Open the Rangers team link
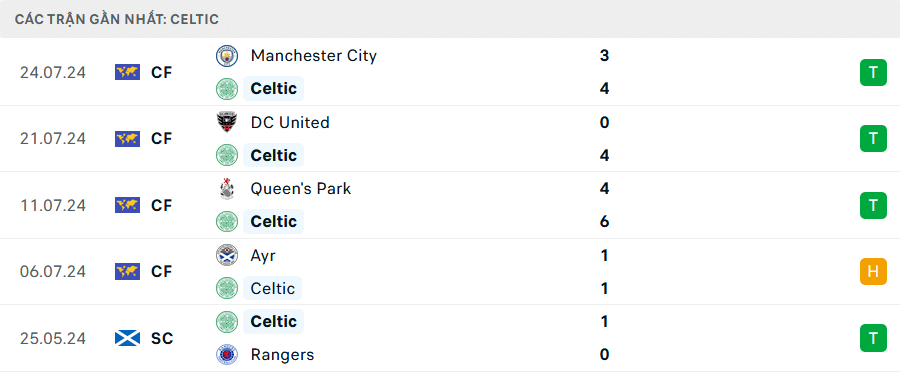This screenshot has height=377, width=900. (x=282, y=355)
